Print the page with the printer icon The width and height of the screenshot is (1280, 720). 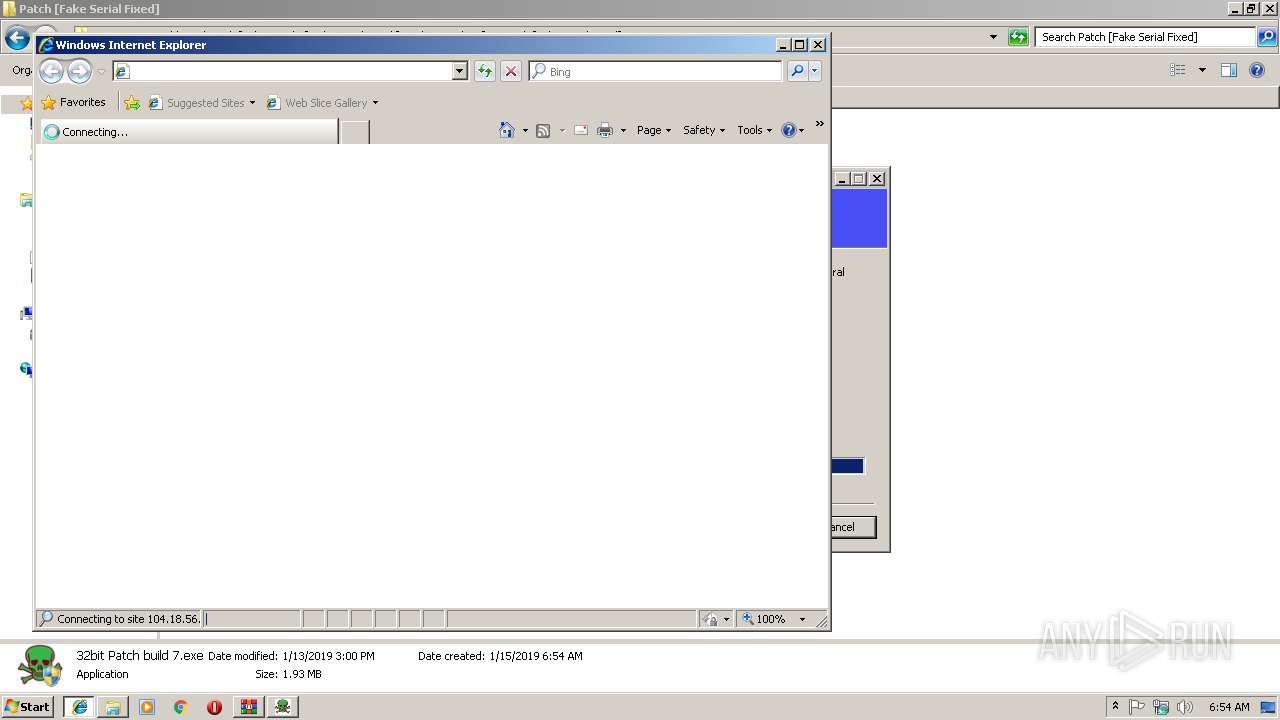pyautogui.click(x=605, y=130)
